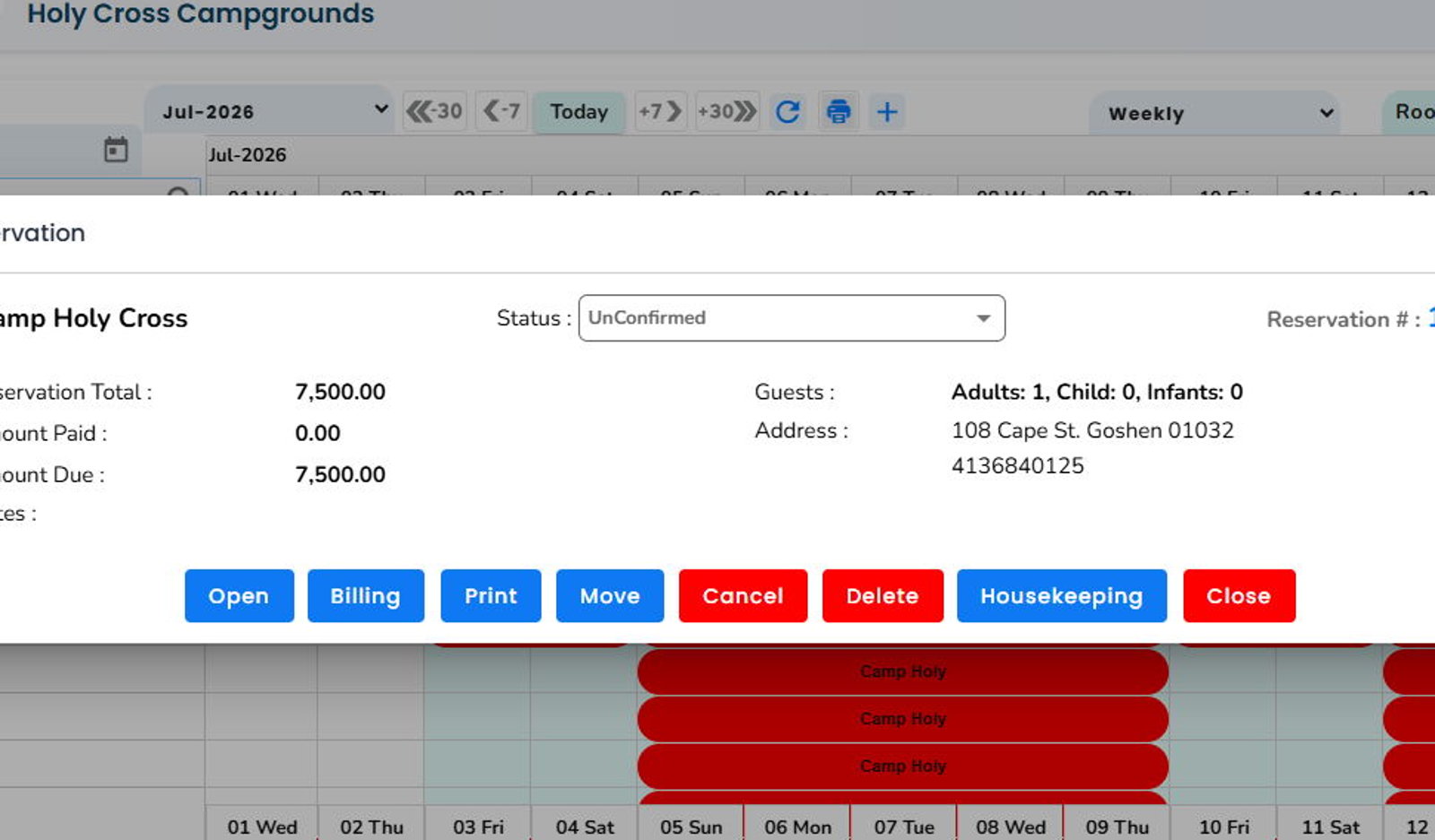
Task: Click the 7,500.00 amount due value
Action: [x=340, y=474]
